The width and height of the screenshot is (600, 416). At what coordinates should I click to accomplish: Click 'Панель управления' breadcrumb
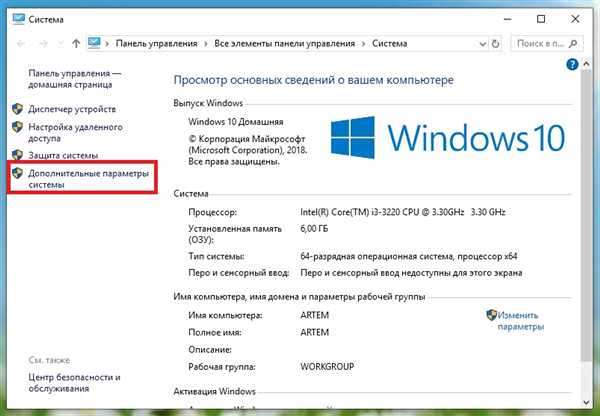pyautogui.click(x=157, y=44)
